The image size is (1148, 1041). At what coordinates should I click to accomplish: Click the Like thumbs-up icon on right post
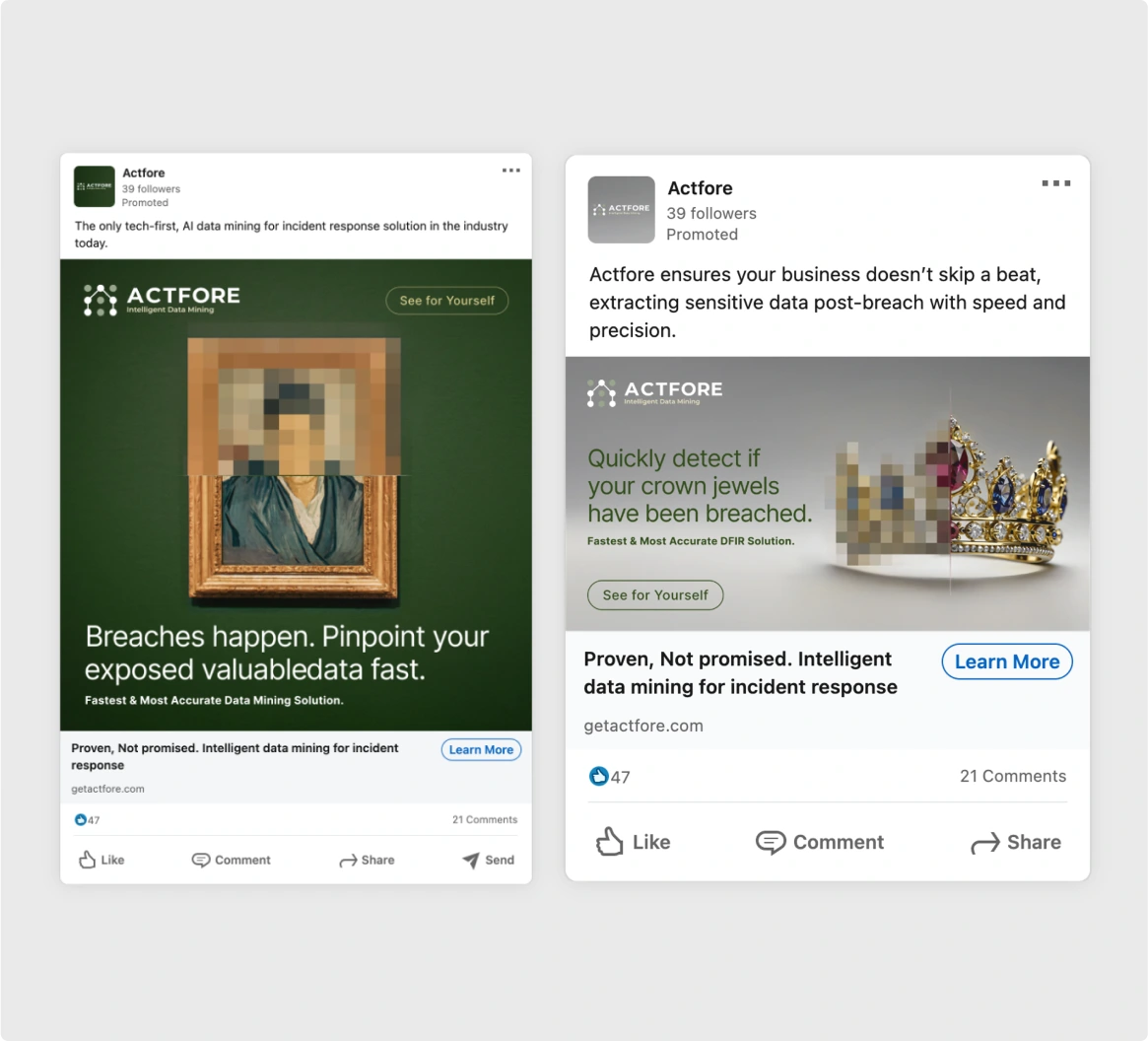tap(609, 842)
